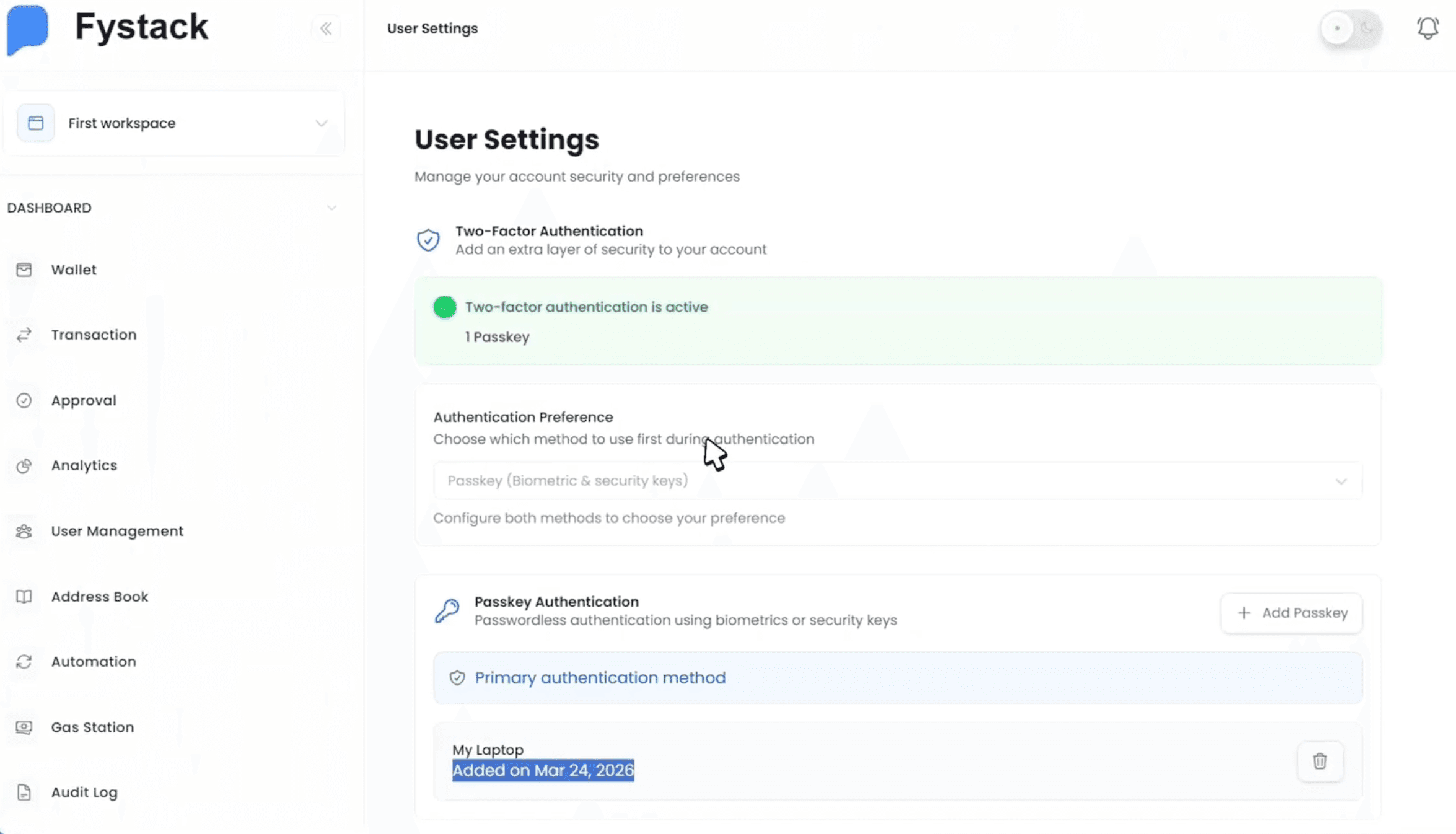The image size is (1456, 834).
Task: Click the notification bell icon
Action: tap(1427, 28)
